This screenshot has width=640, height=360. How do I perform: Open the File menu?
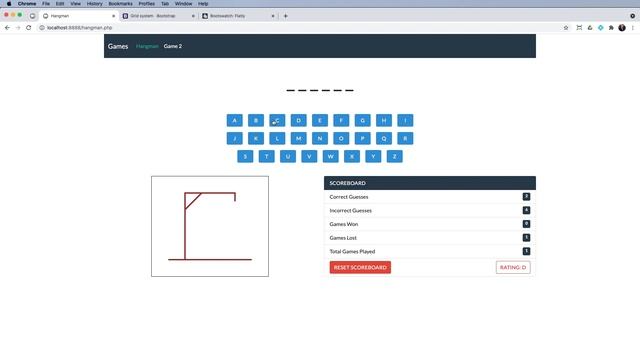[46, 4]
